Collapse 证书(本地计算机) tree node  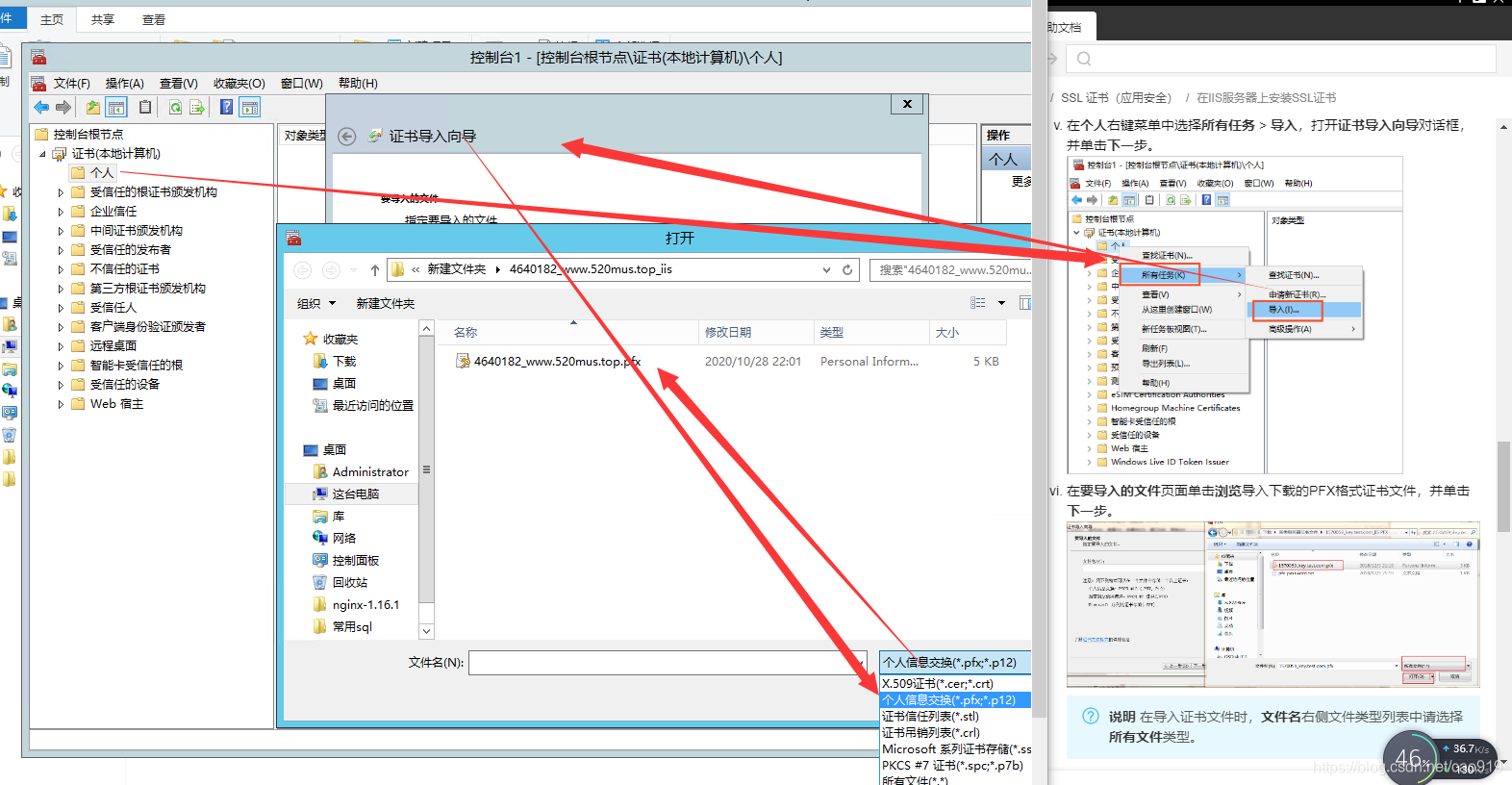click(42, 154)
